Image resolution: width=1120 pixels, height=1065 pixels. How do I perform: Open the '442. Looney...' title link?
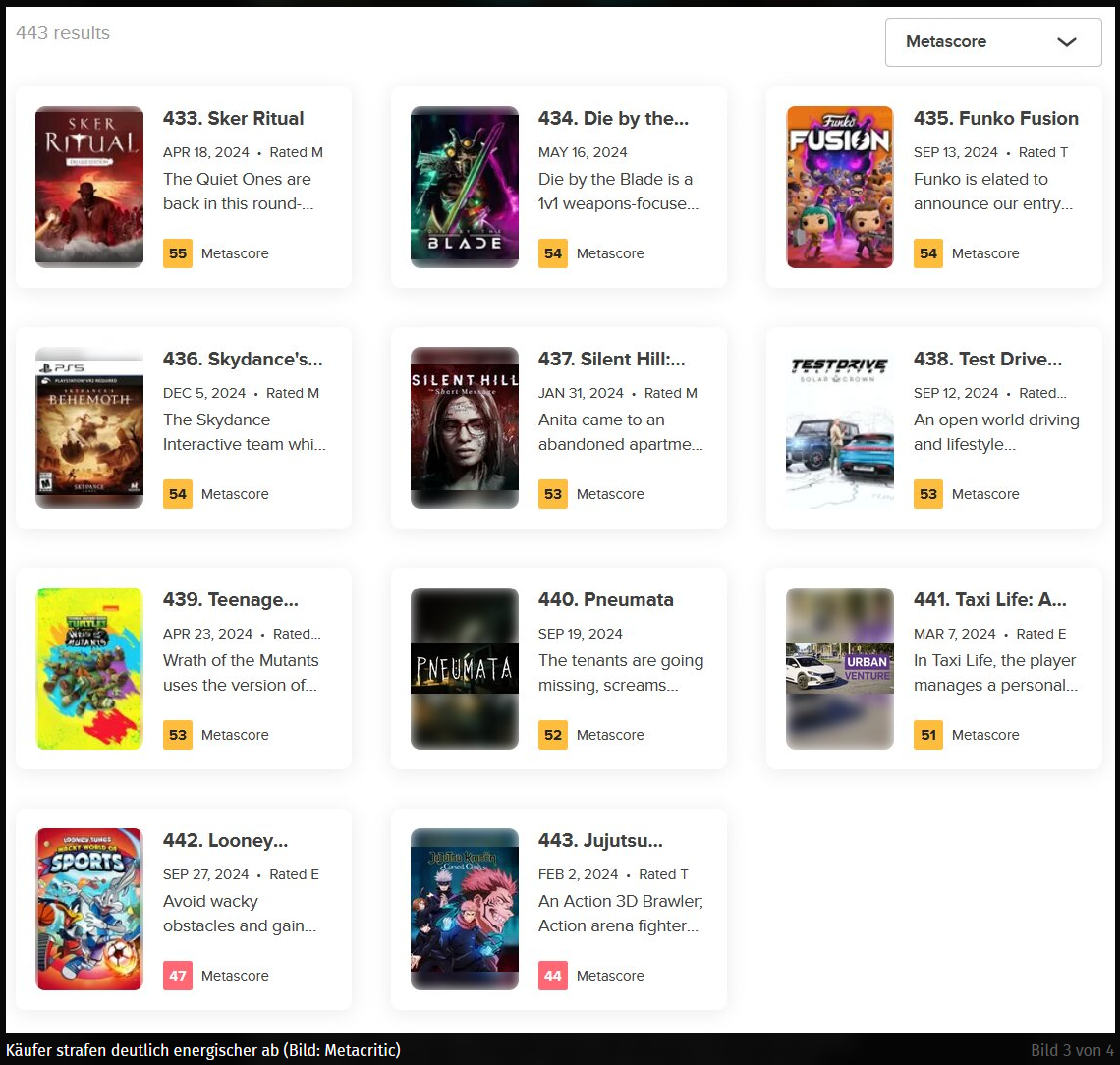[x=226, y=841]
